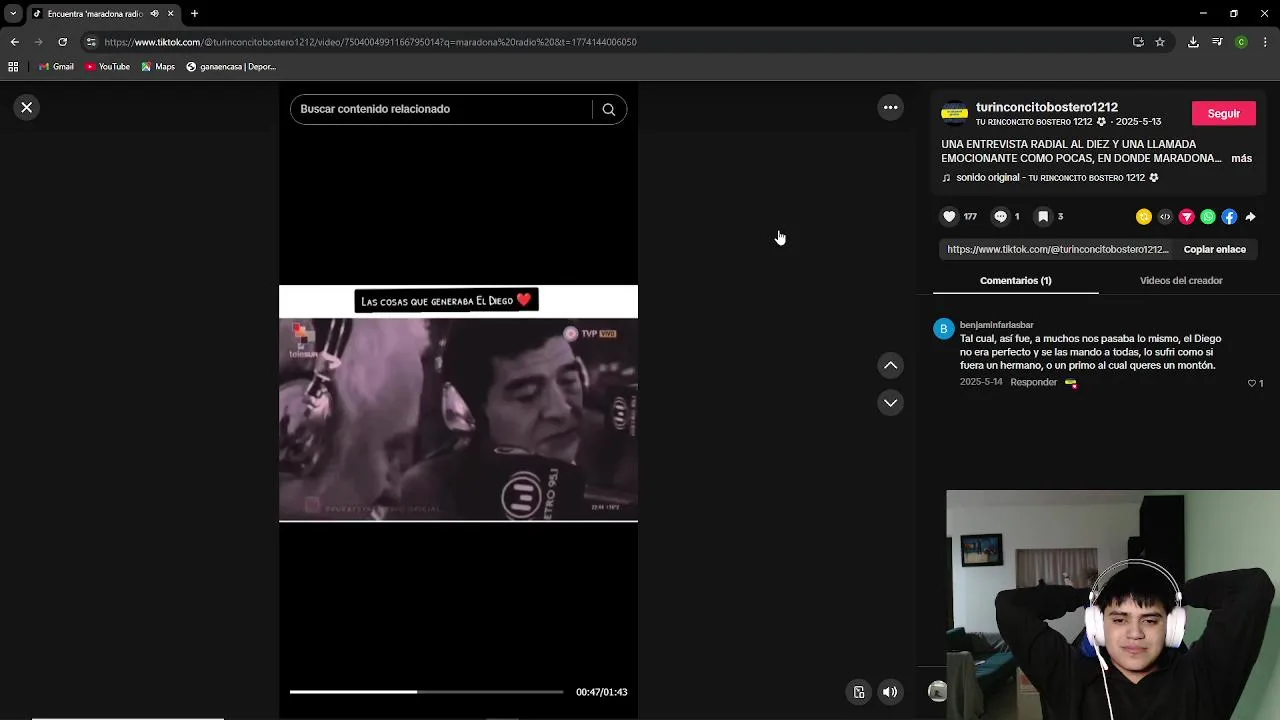The width and height of the screenshot is (1280, 720).
Task: Pause the Maradona video by clicking its frame
Action: [458, 420]
